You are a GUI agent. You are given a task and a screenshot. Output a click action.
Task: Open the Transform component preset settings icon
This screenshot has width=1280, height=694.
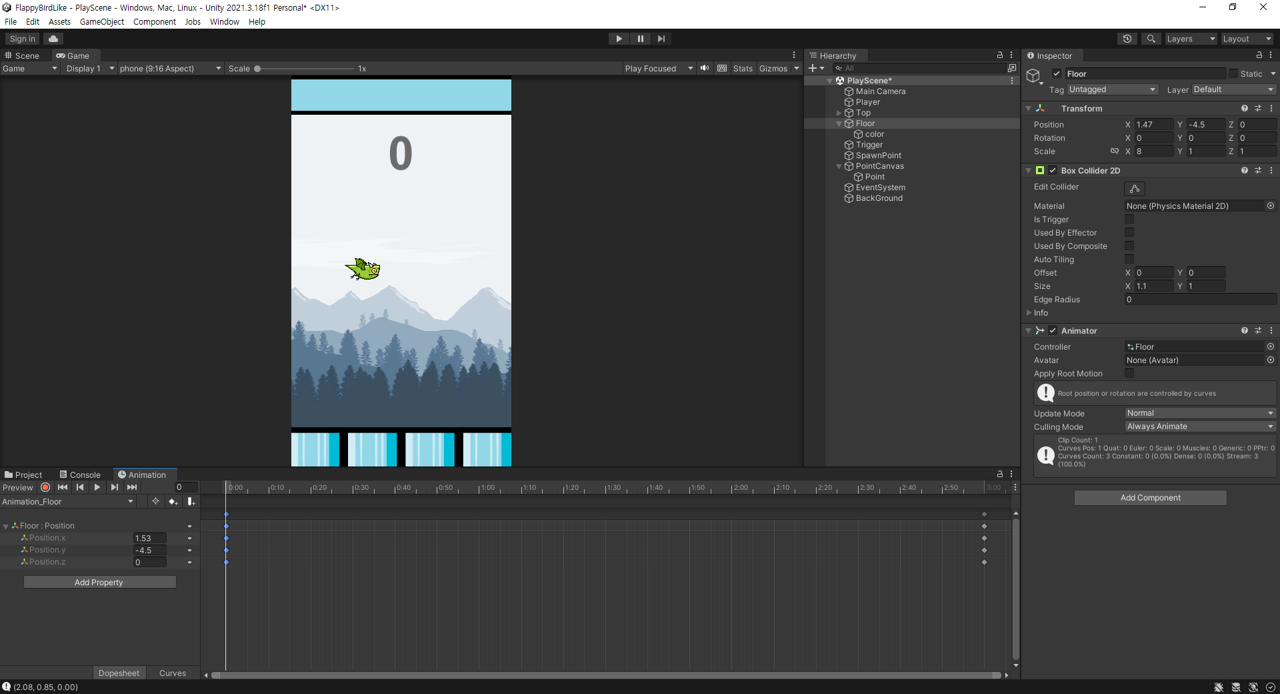[x=1258, y=109]
